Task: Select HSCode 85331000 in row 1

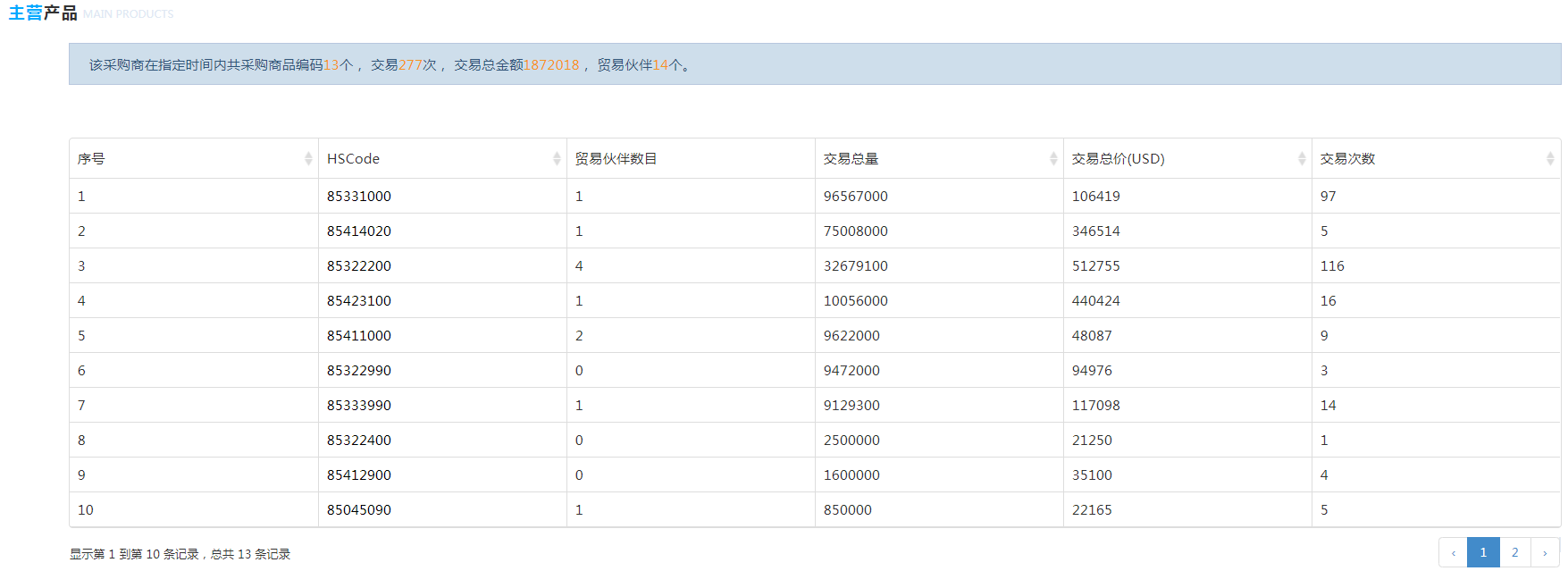Action: (x=358, y=197)
